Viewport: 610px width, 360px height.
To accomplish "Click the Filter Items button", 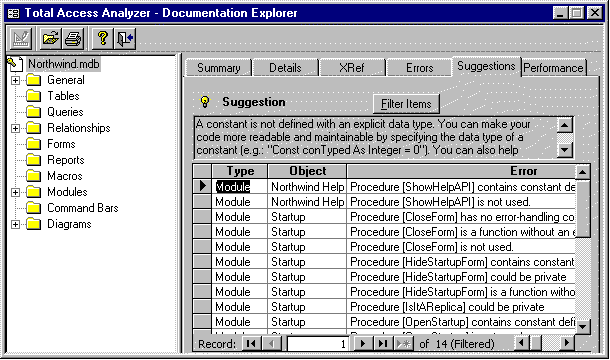I will pos(406,104).
